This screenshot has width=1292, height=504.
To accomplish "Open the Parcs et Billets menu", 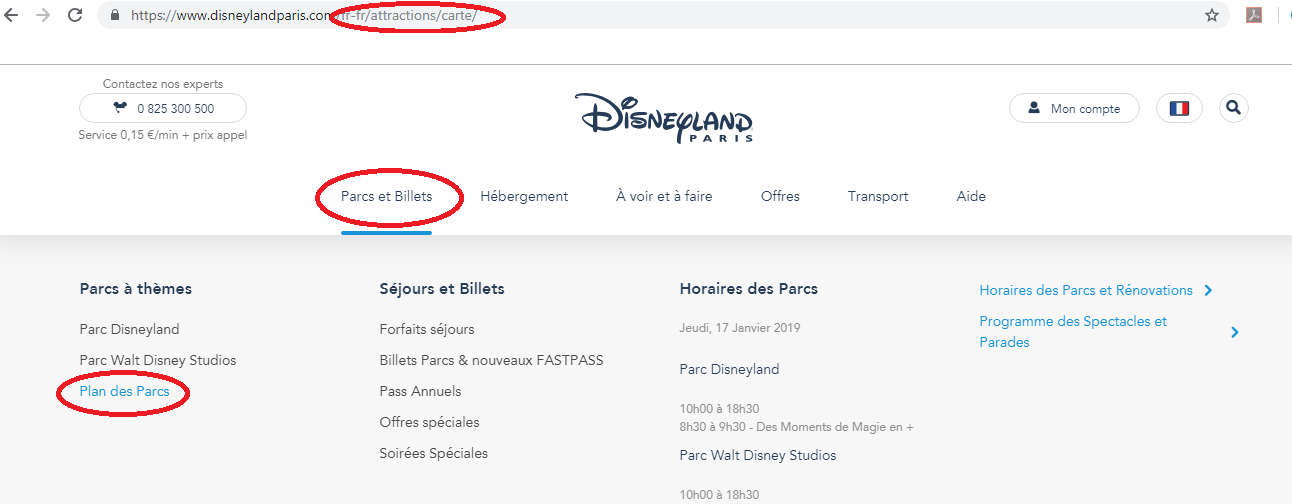I will pos(386,196).
